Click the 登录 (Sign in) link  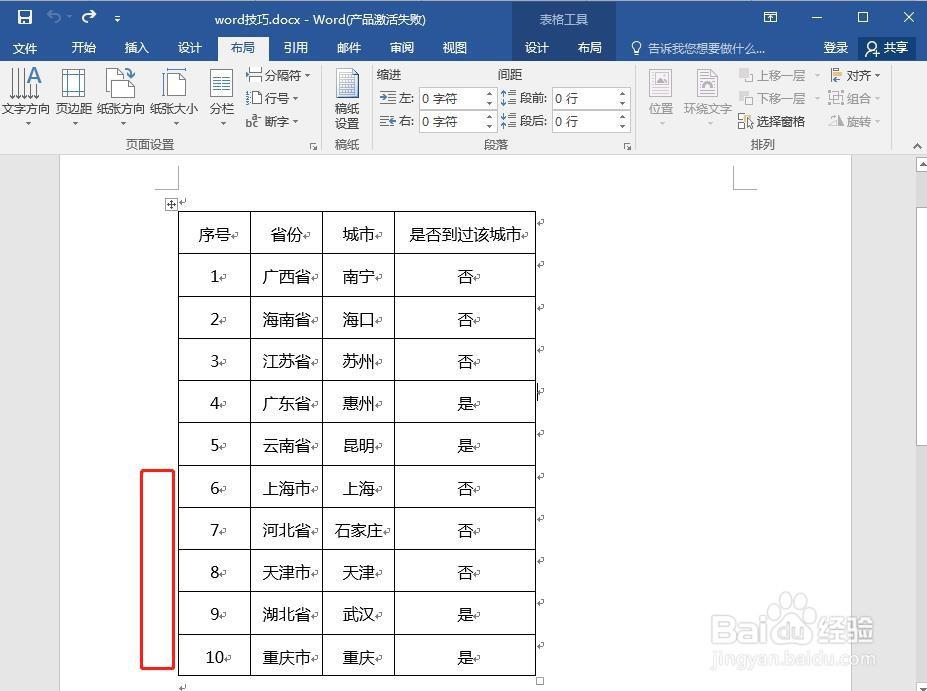835,47
